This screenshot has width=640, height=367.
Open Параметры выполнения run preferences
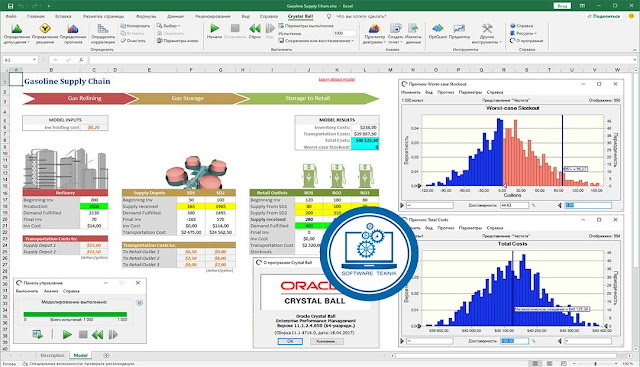tap(306, 26)
